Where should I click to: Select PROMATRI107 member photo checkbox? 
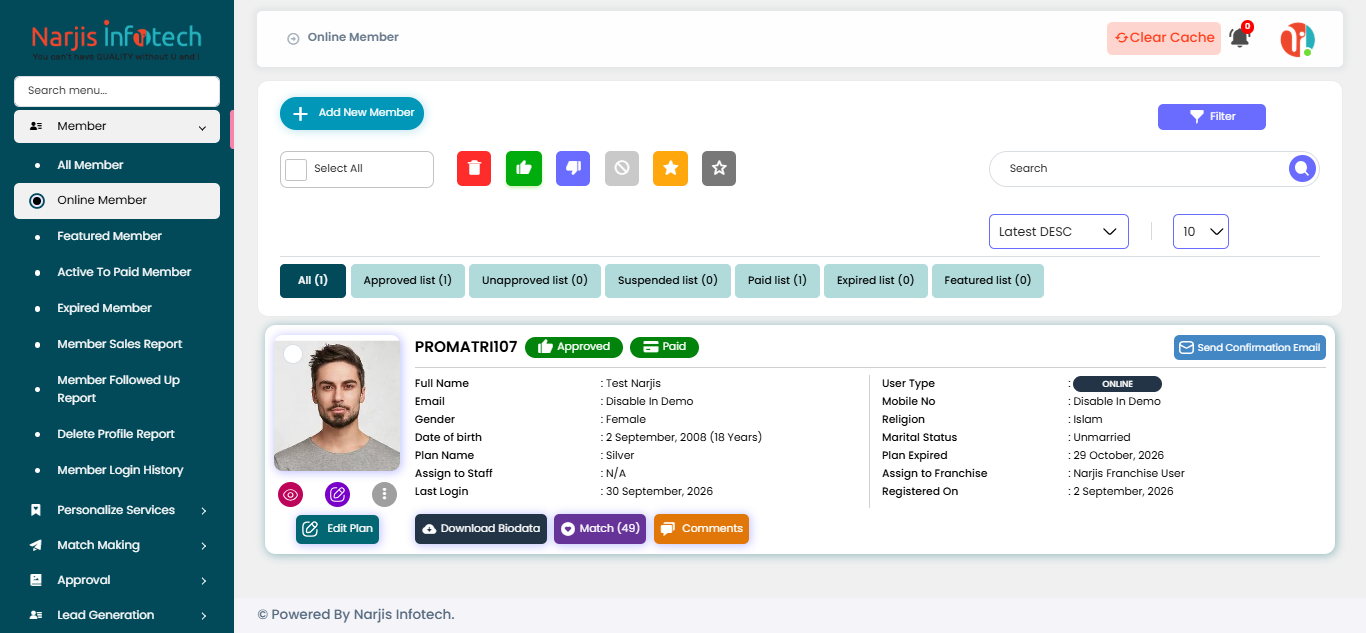(x=293, y=354)
